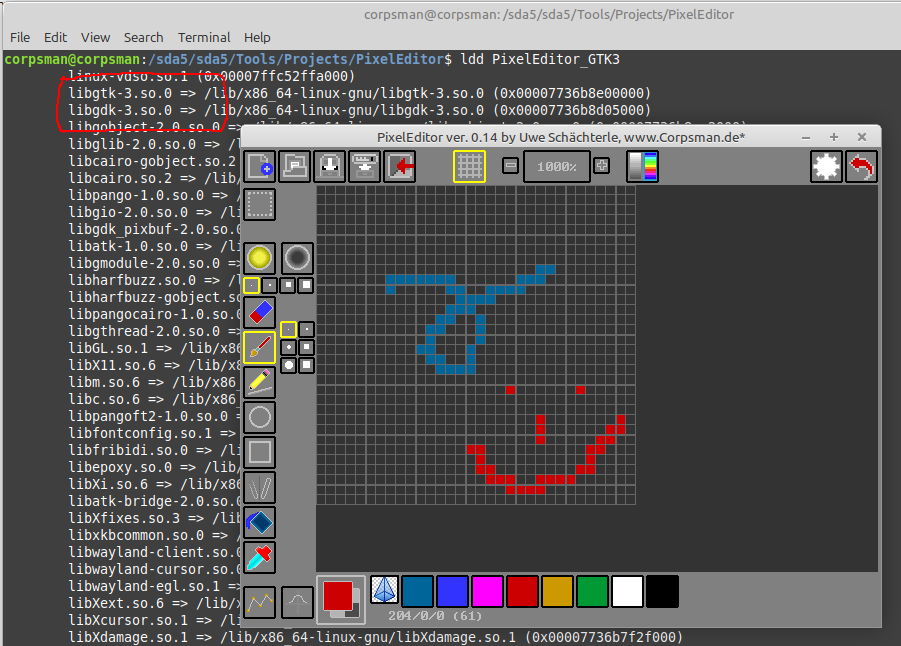Toggle the grid overlay display

tap(469, 166)
